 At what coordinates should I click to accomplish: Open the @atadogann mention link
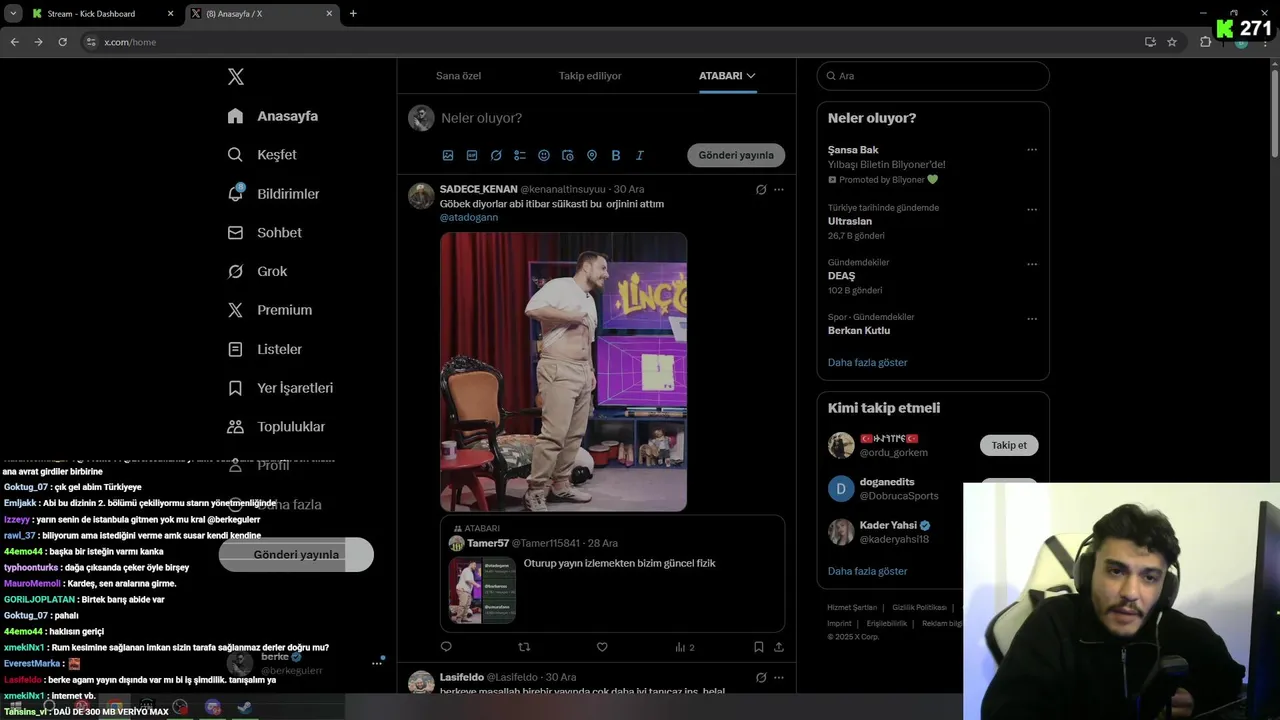469,217
